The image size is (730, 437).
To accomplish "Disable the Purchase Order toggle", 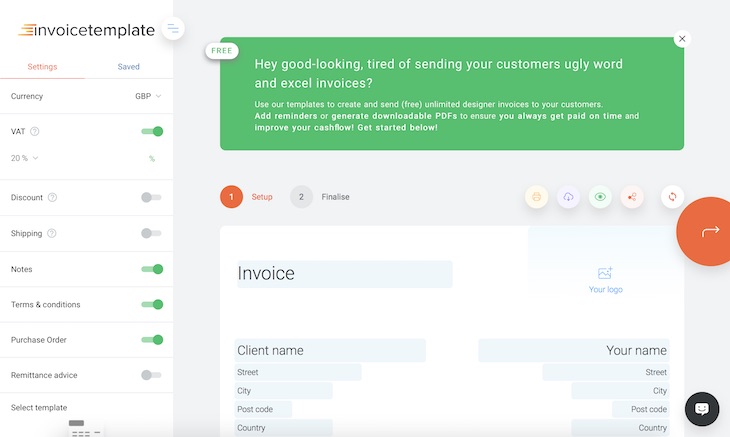I will [152, 340].
